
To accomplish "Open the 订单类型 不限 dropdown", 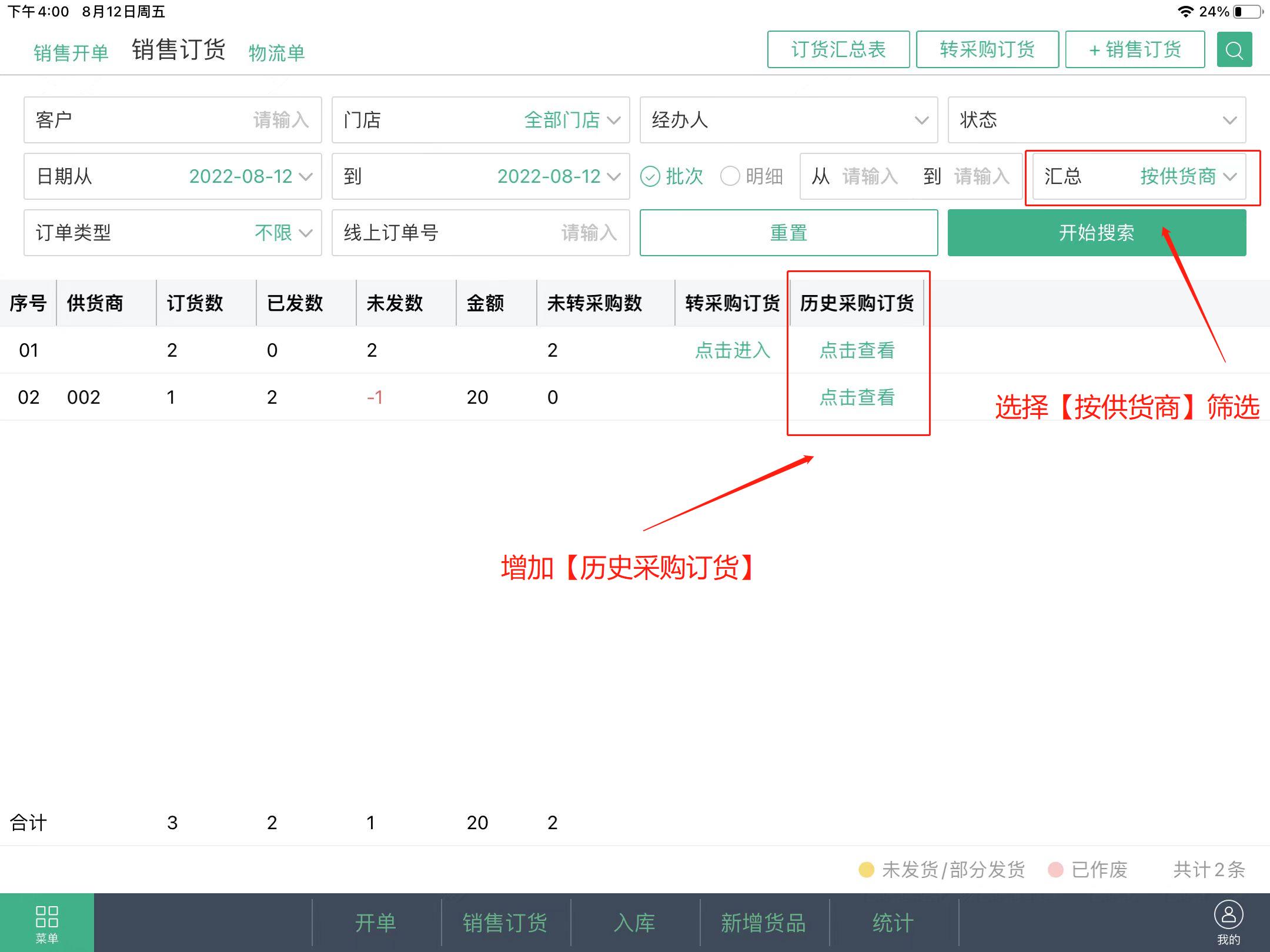I will [173, 233].
